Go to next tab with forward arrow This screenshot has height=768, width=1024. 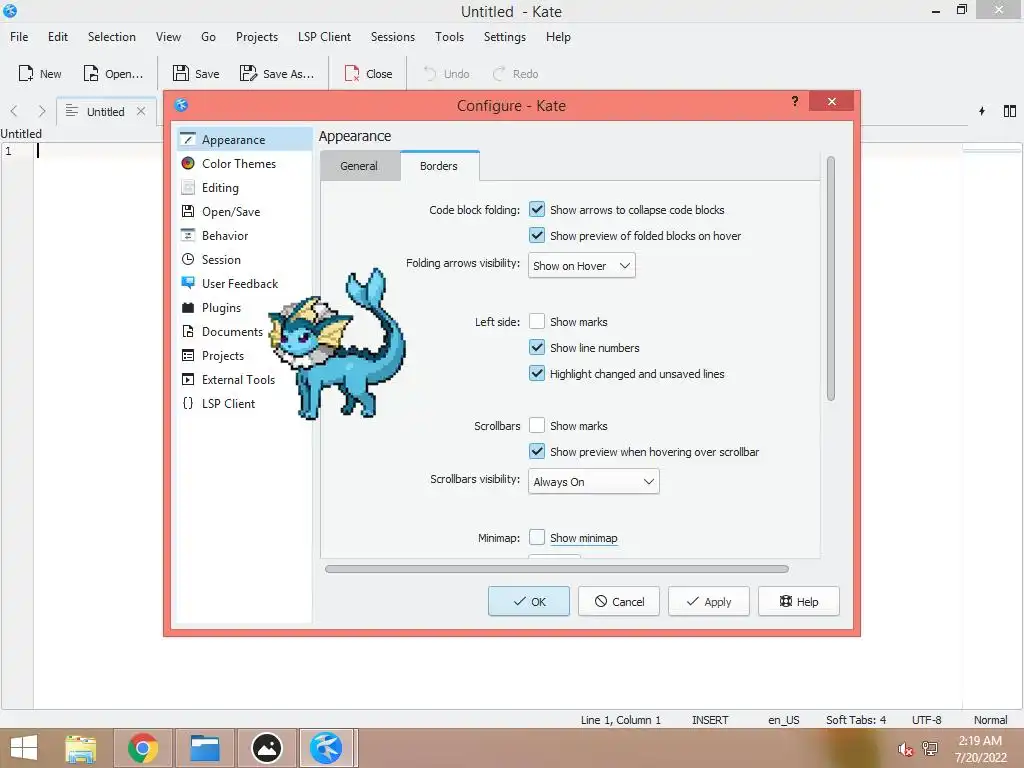pos(42,111)
